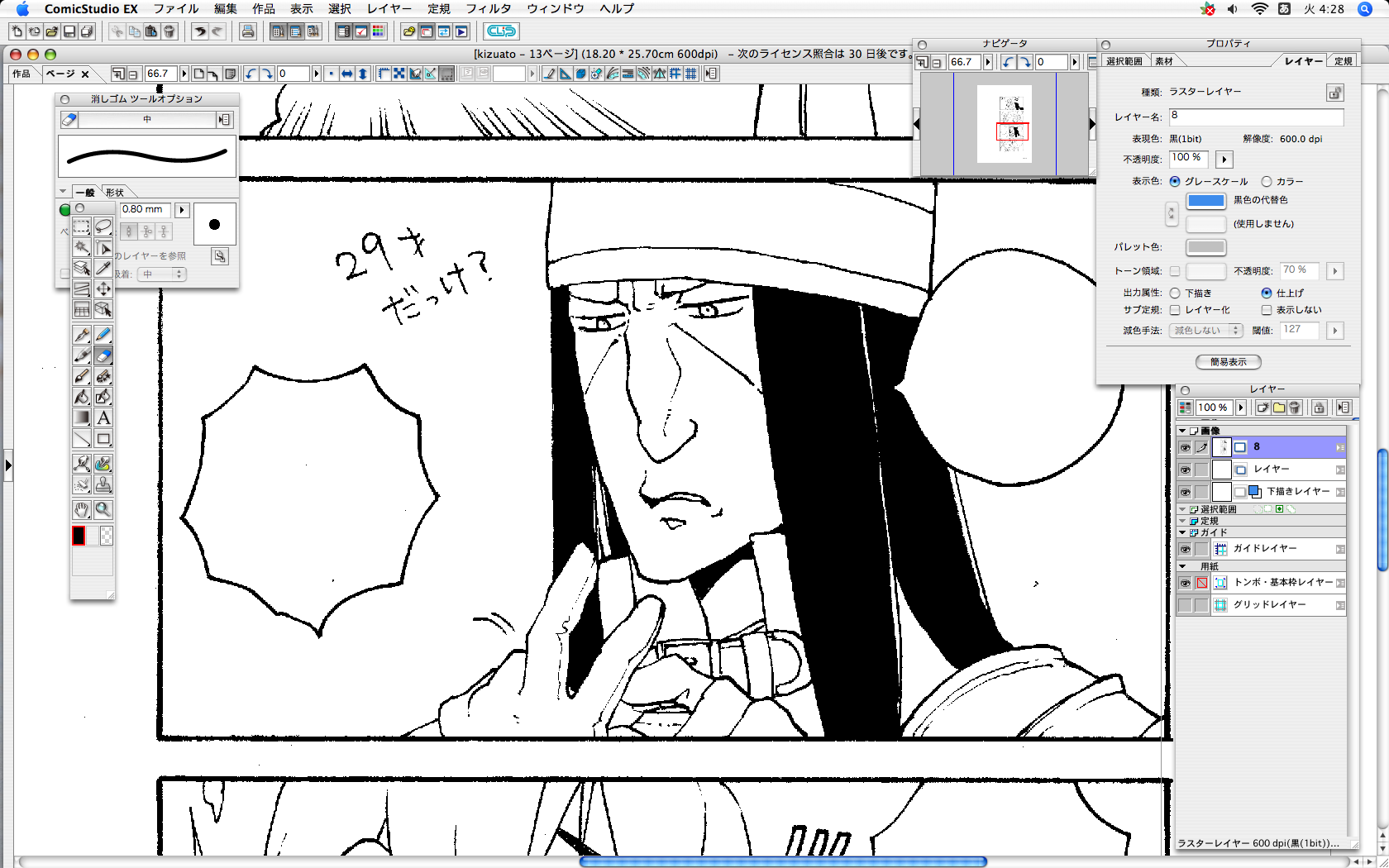Viewport: 1389px width, 868px height.
Task: Toggle visibility of ガイドレイヤー
Action: tap(1185, 549)
